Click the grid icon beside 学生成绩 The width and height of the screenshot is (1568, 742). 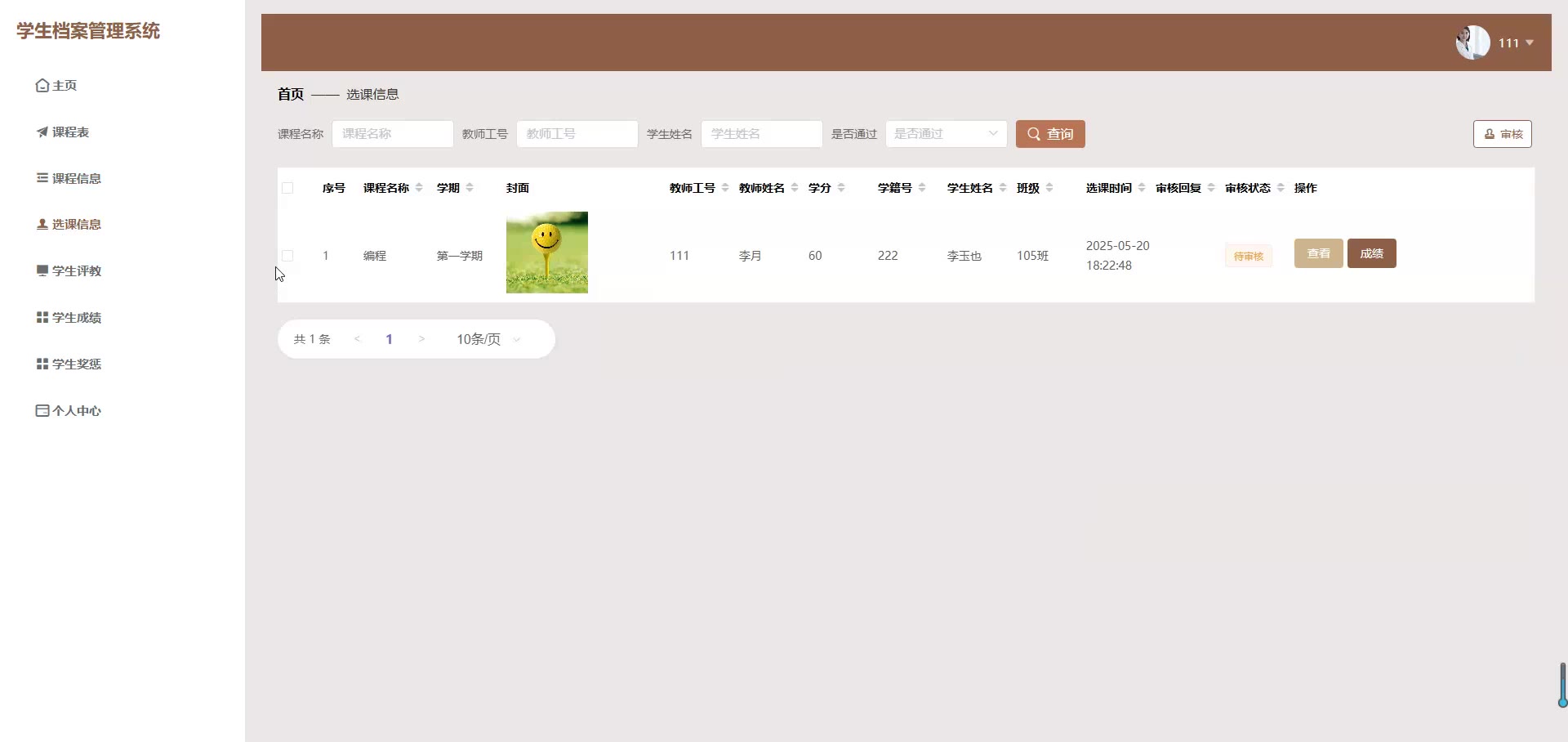pos(42,317)
